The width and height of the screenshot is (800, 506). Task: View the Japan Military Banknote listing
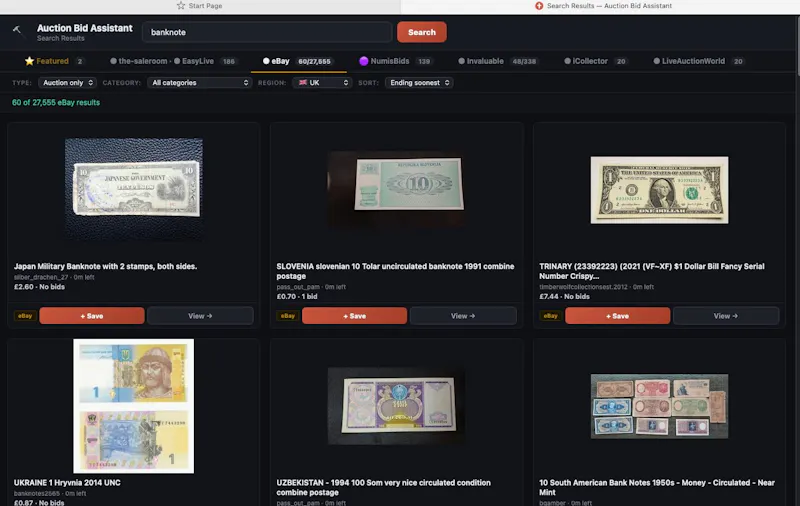tap(200, 316)
